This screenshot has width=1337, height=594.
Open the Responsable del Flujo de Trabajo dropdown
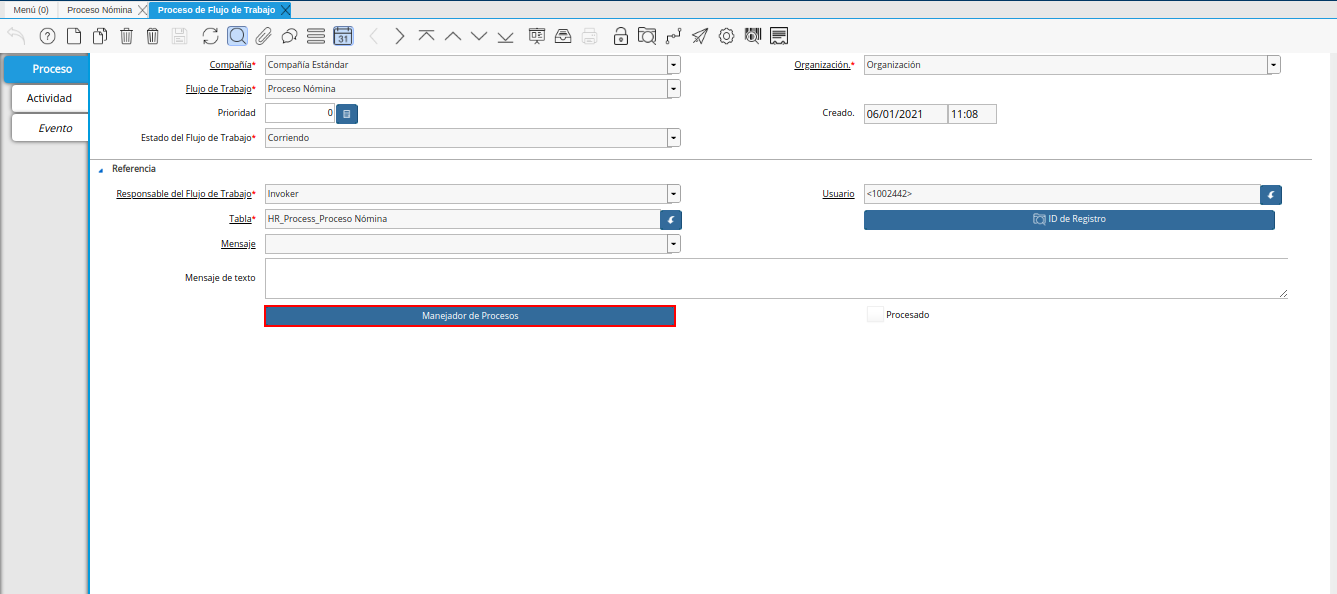[673, 194]
